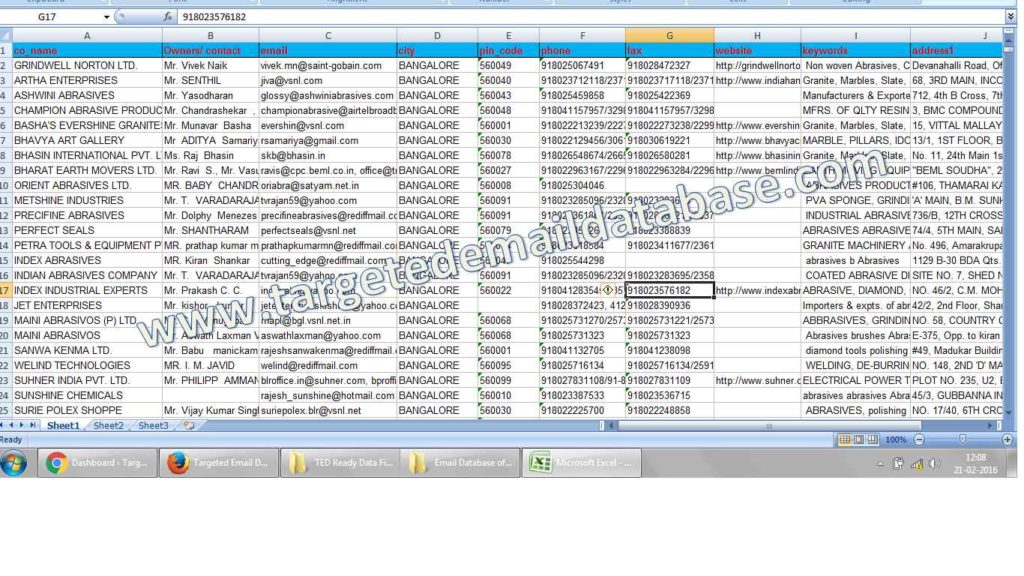Select the skb@bhasin.in cell
Screen dimensions: 1024x576
[328, 155]
